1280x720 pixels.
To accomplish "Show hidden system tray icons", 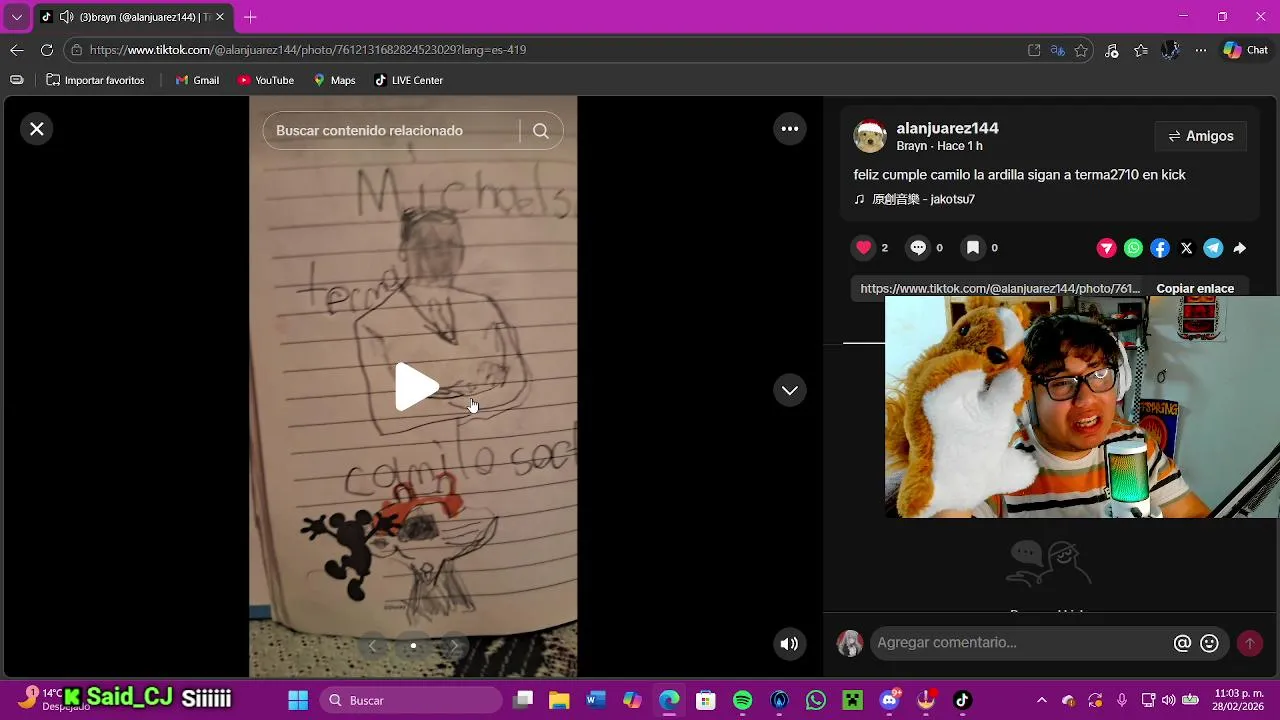I will tap(1042, 700).
